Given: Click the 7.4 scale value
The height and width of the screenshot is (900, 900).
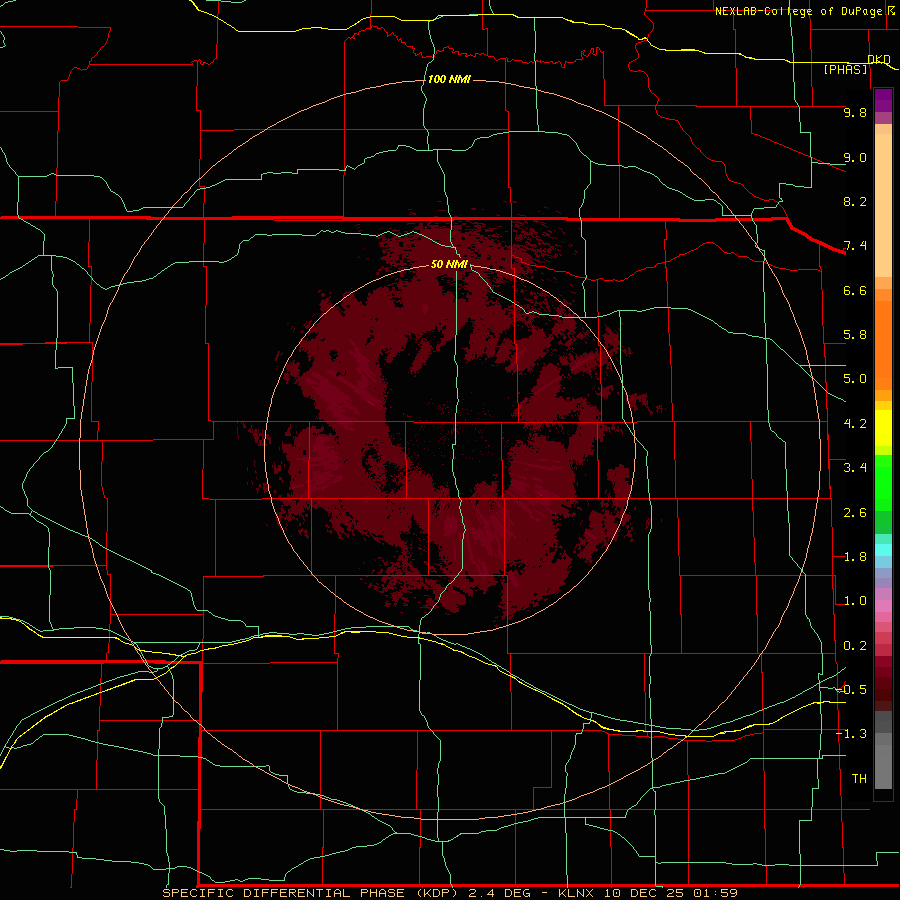Looking at the screenshot, I should click(855, 246).
